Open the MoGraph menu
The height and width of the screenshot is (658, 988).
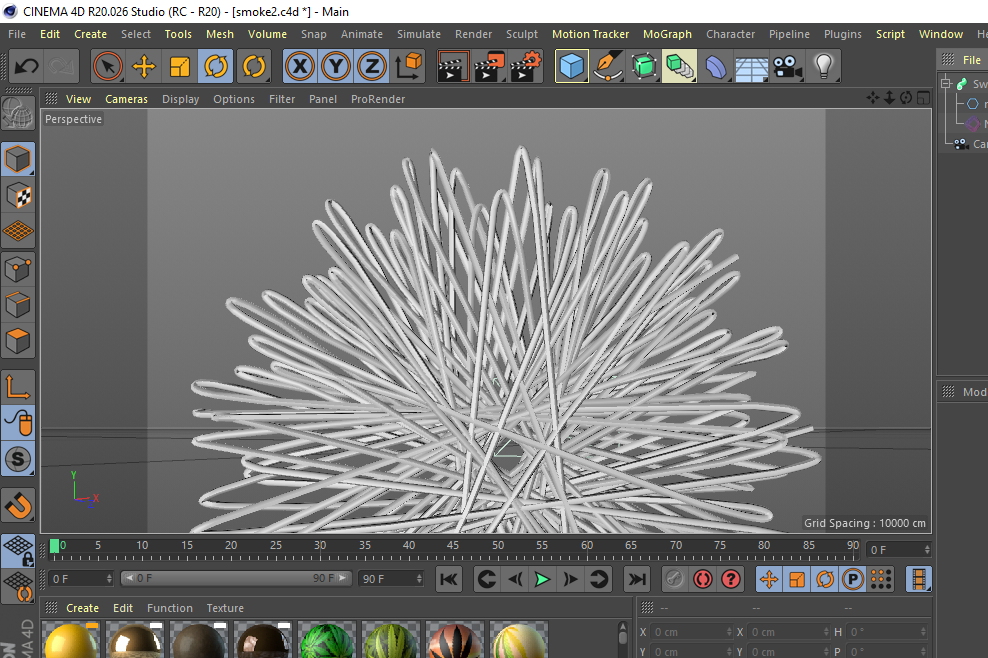coord(667,34)
